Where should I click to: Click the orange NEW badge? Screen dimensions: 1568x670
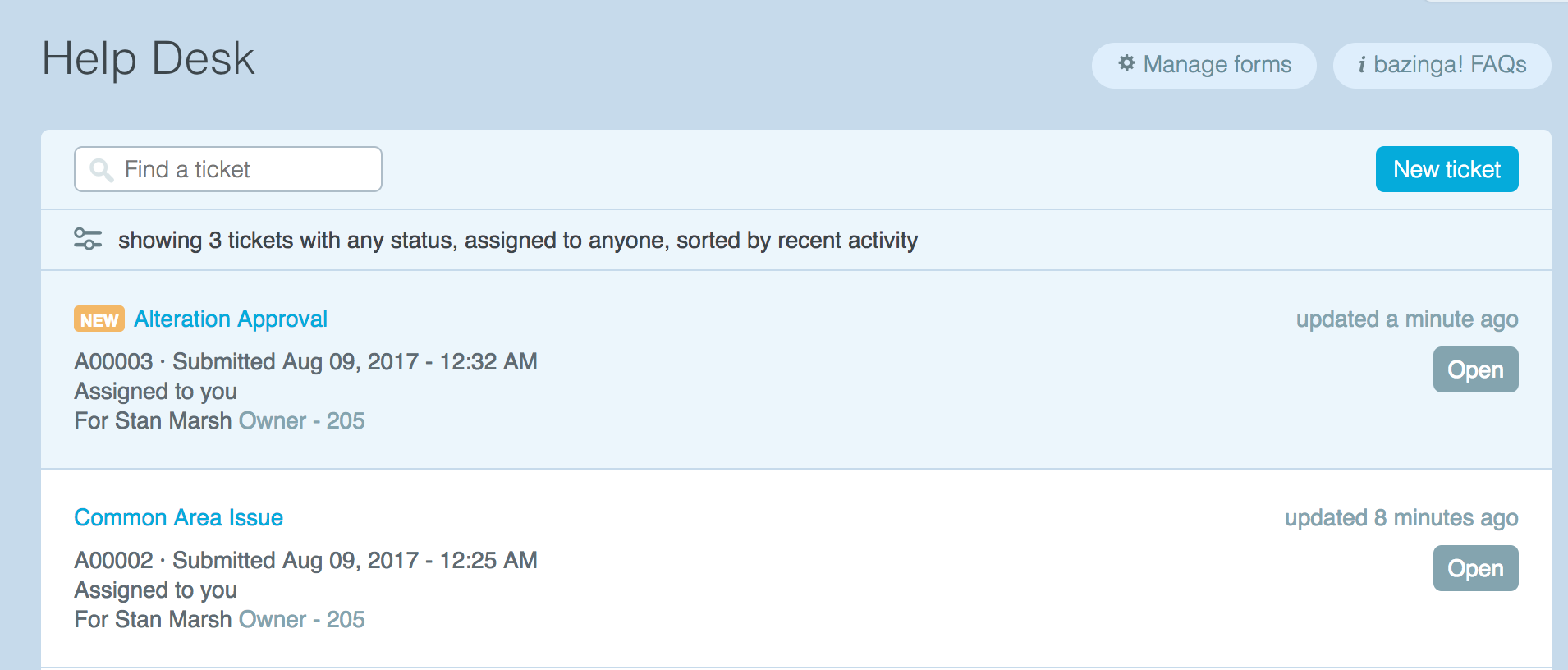pos(99,319)
